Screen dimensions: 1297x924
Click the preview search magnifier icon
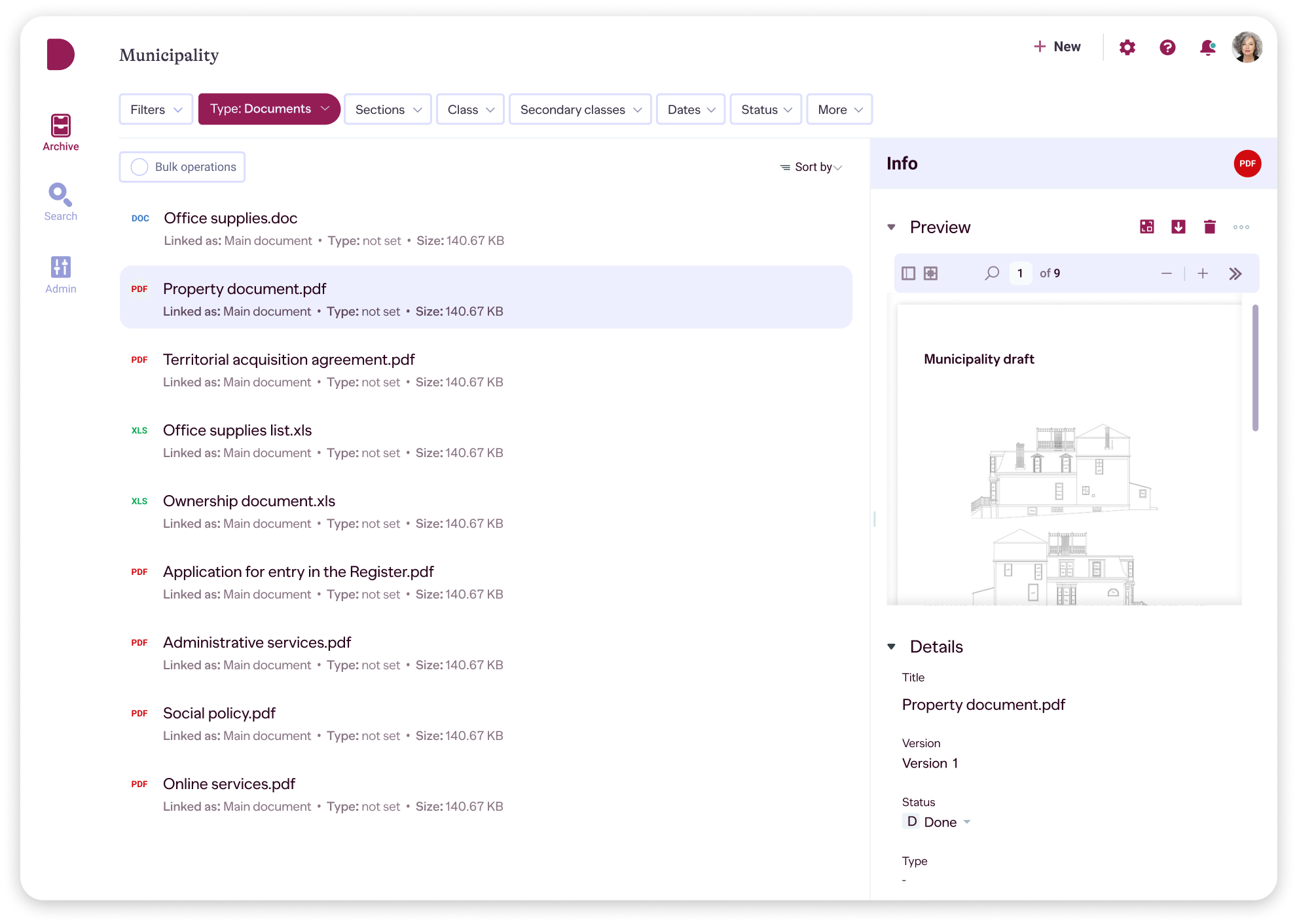coord(992,273)
